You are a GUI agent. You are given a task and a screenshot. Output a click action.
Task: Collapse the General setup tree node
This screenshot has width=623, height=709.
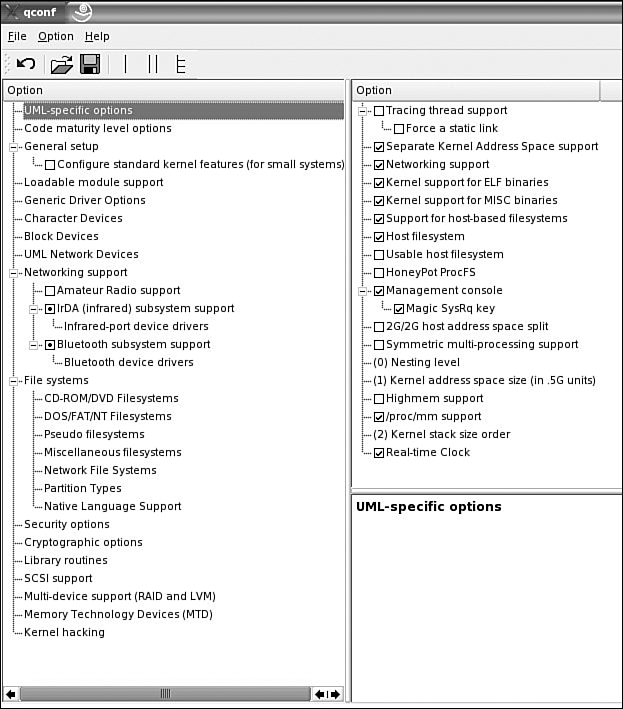tap(15, 147)
